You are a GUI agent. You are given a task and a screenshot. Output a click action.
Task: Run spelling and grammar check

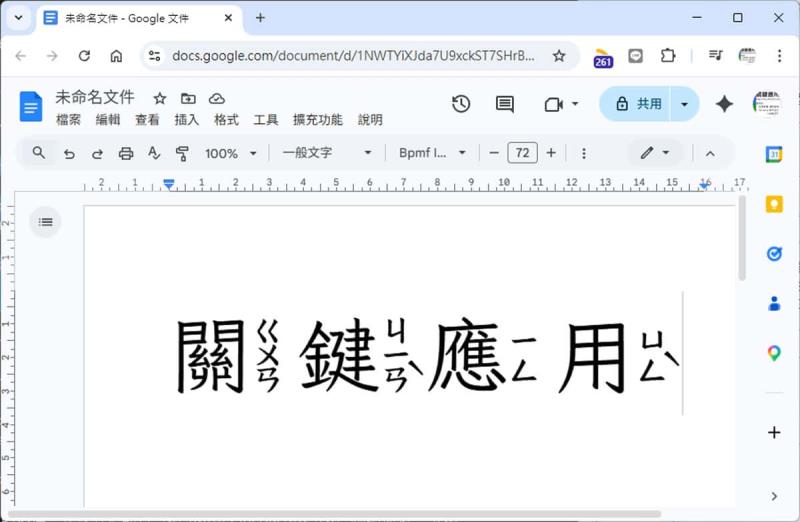click(x=154, y=153)
